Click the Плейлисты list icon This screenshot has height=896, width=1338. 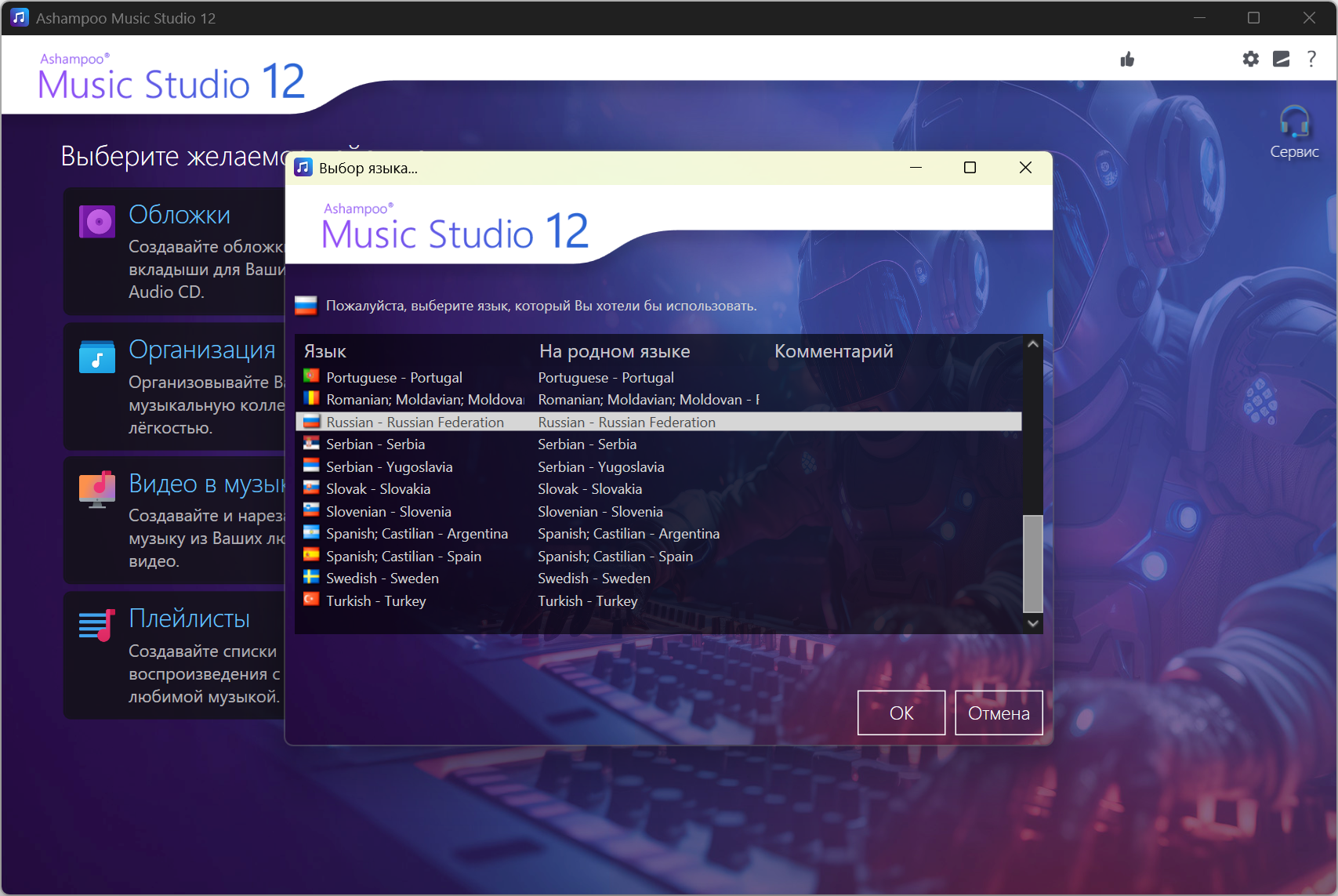click(97, 625)
